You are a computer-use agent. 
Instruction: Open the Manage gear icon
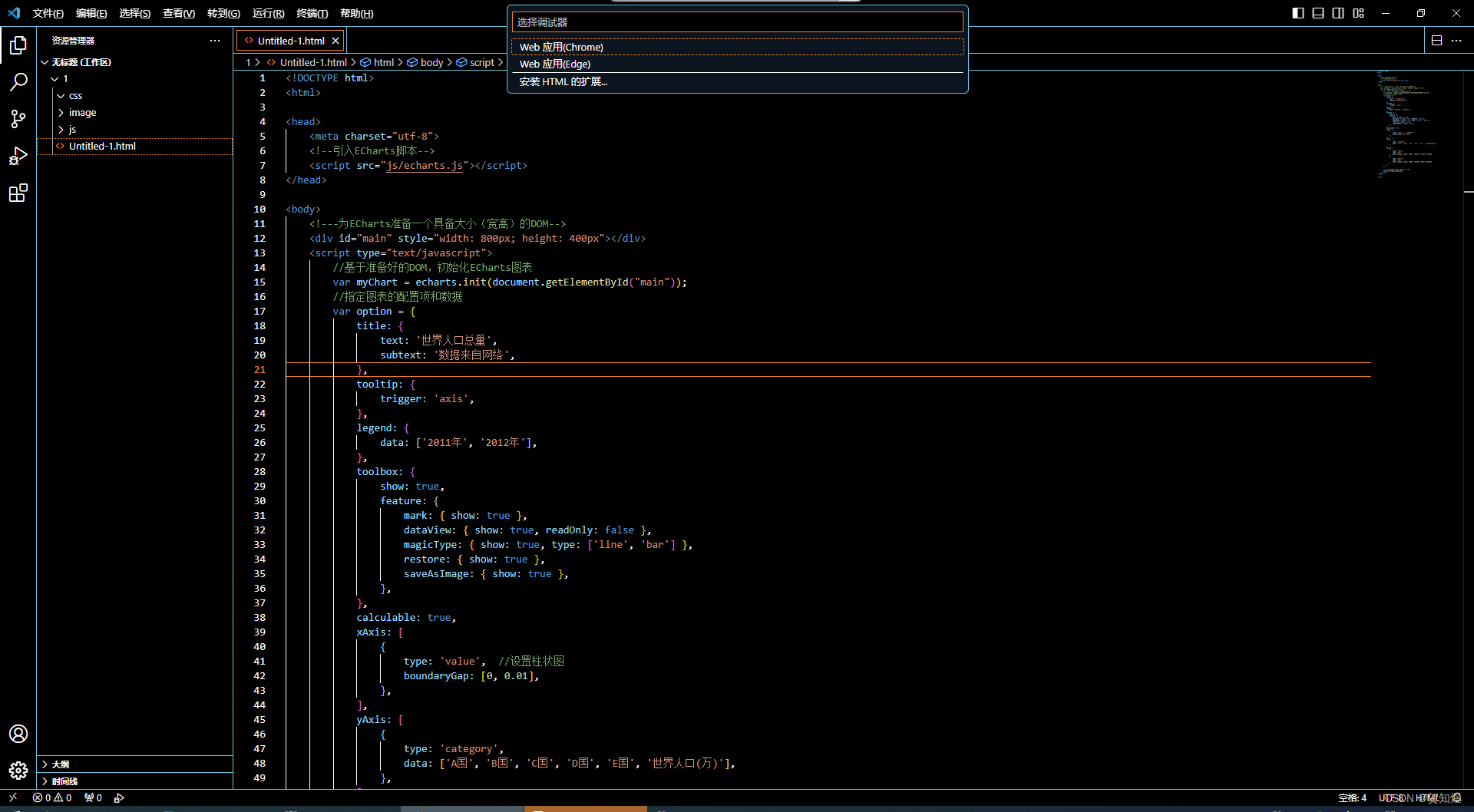(x=18, y=770)
